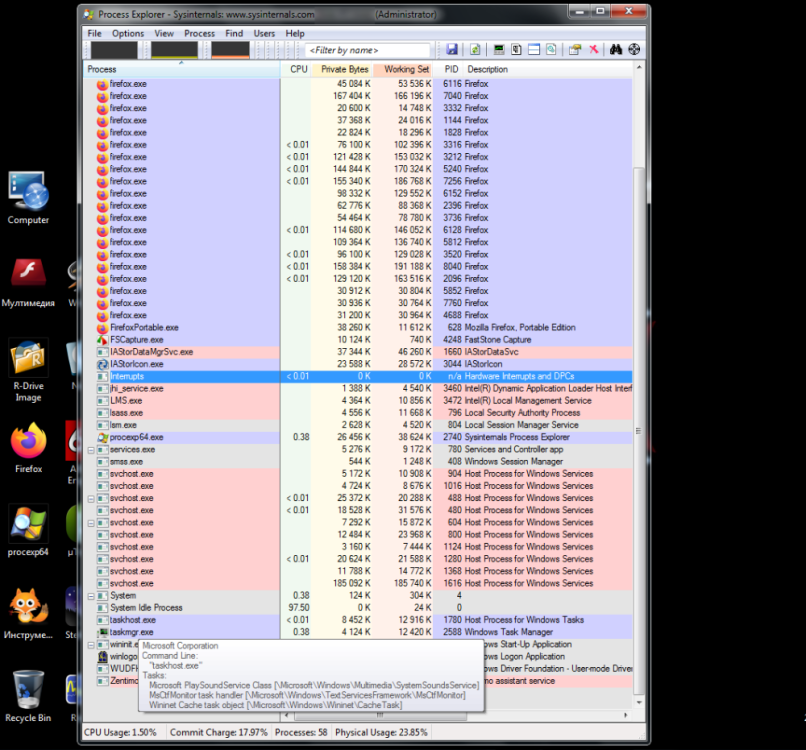Click the "Physical Usage: 23.85%" status bar entry
The width and height of the screenshot is (806, 750).
(381, 733)
